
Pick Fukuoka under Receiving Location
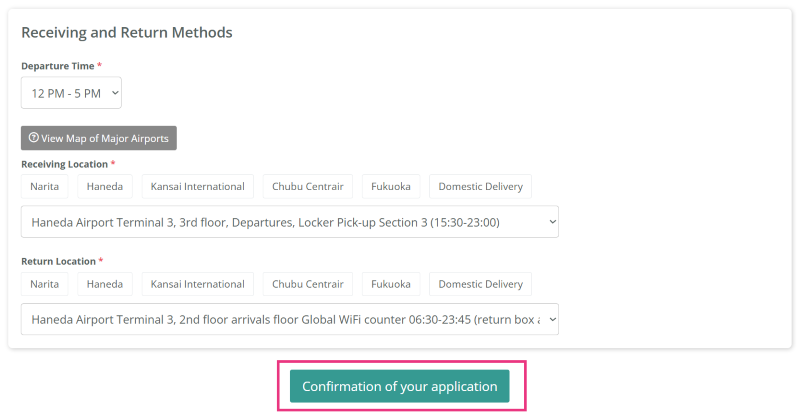pyautogui.click(x=391, y=186)
